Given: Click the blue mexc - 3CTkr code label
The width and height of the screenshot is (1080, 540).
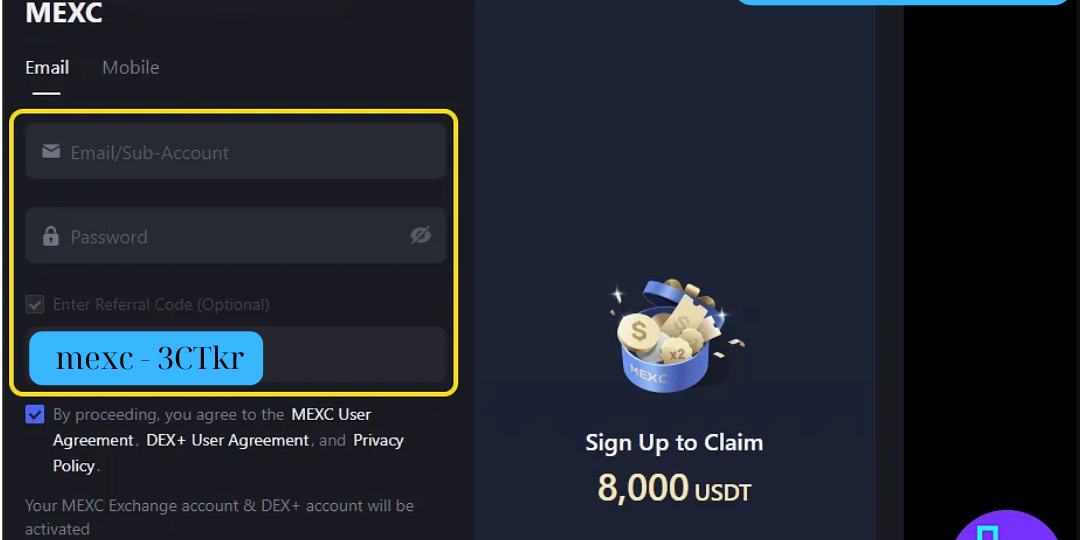Looking at the screenshot, I should tap(146, 358).
